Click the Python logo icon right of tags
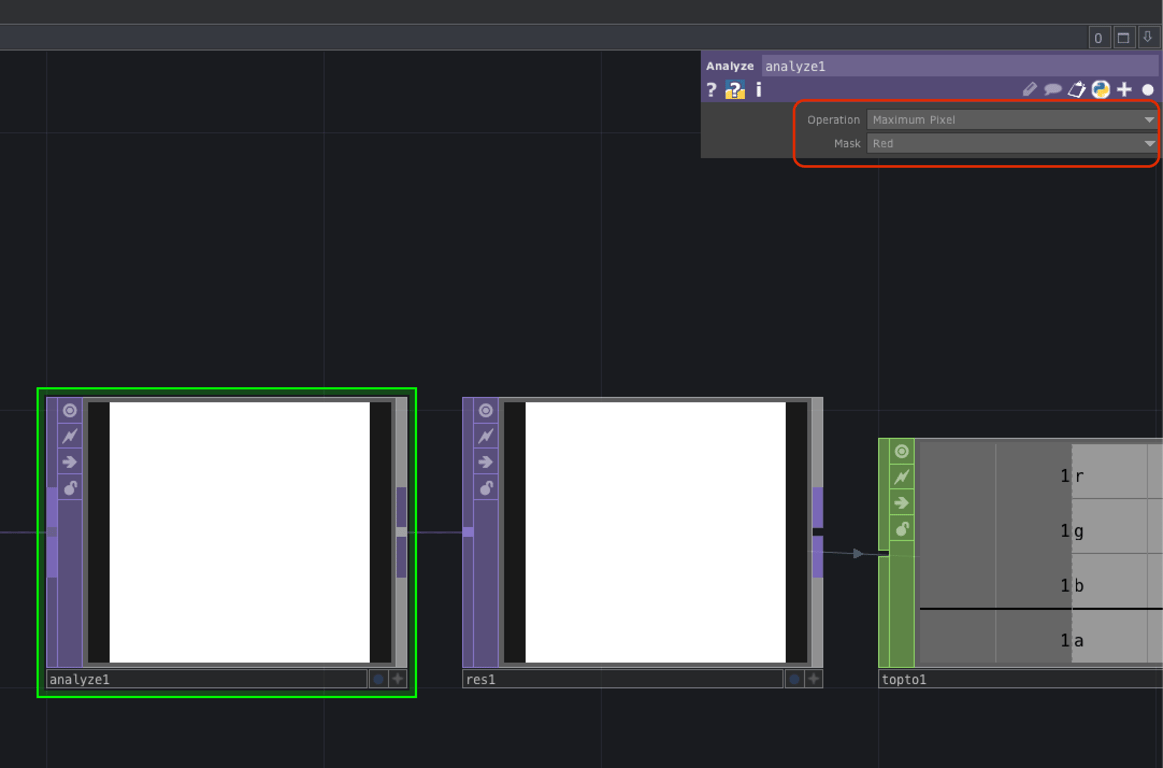The width and height of the screenshot is (1163, 768). 1101,90
